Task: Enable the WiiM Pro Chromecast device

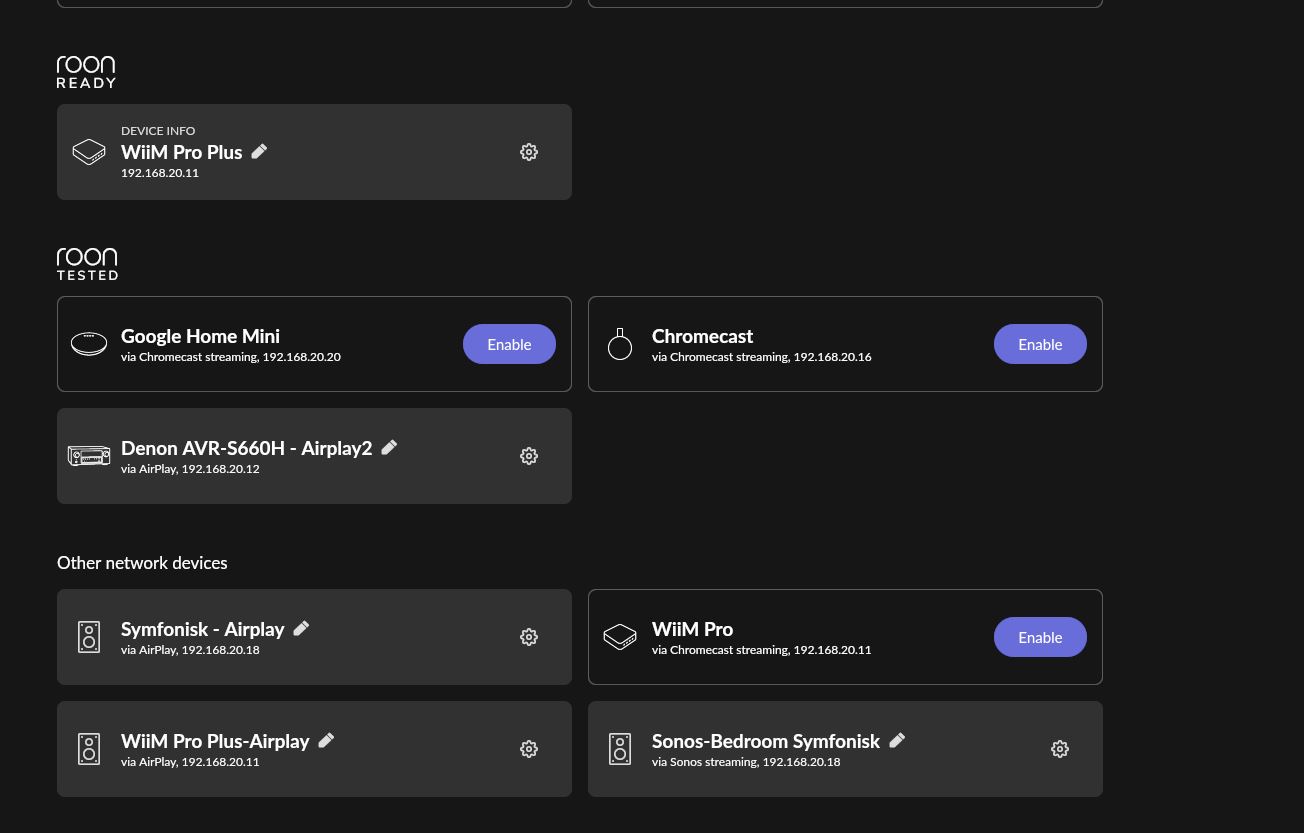Action: [x=1040, y=637]
